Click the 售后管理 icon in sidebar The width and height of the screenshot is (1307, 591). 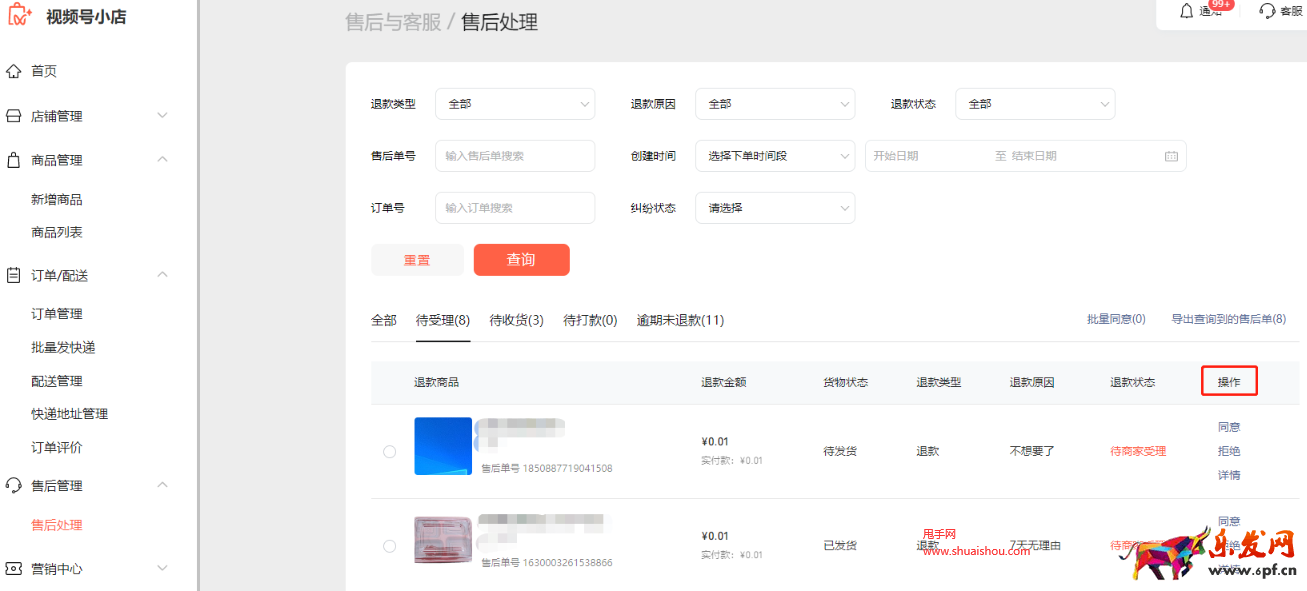coord(14,485)
